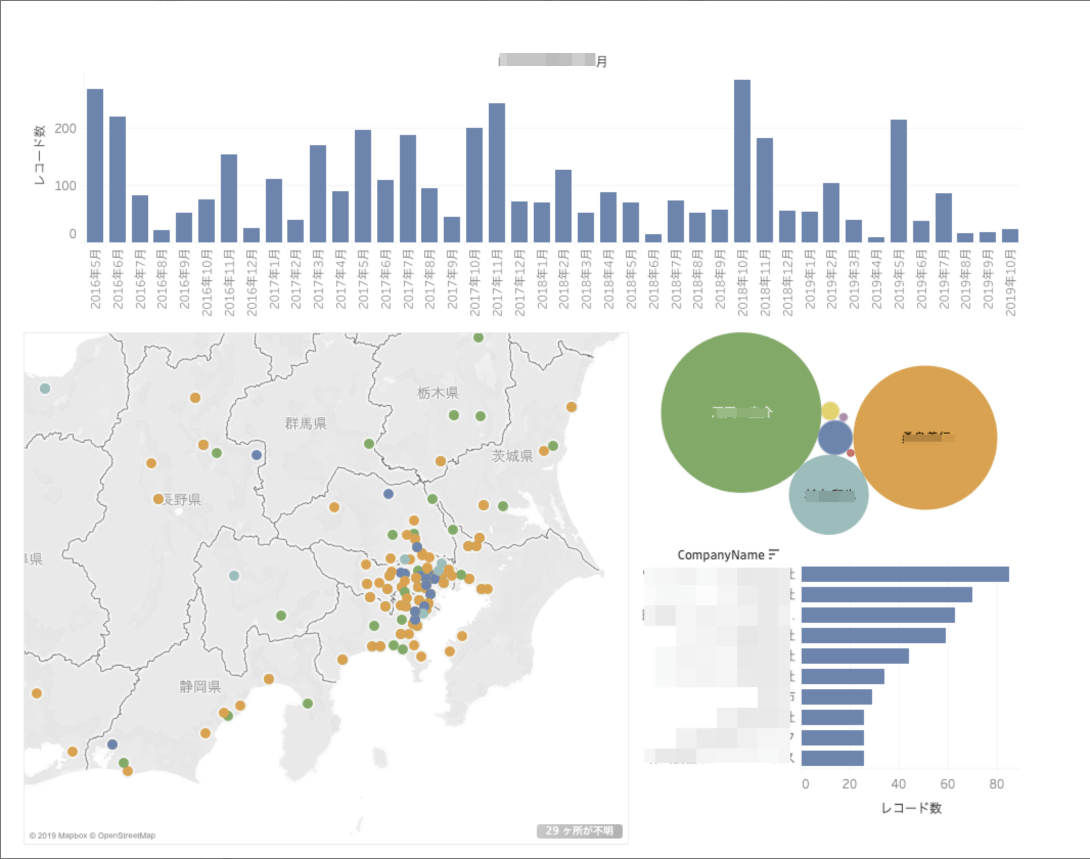
Task: Select the 2016年6月 bar
Action: click(117, 179)
